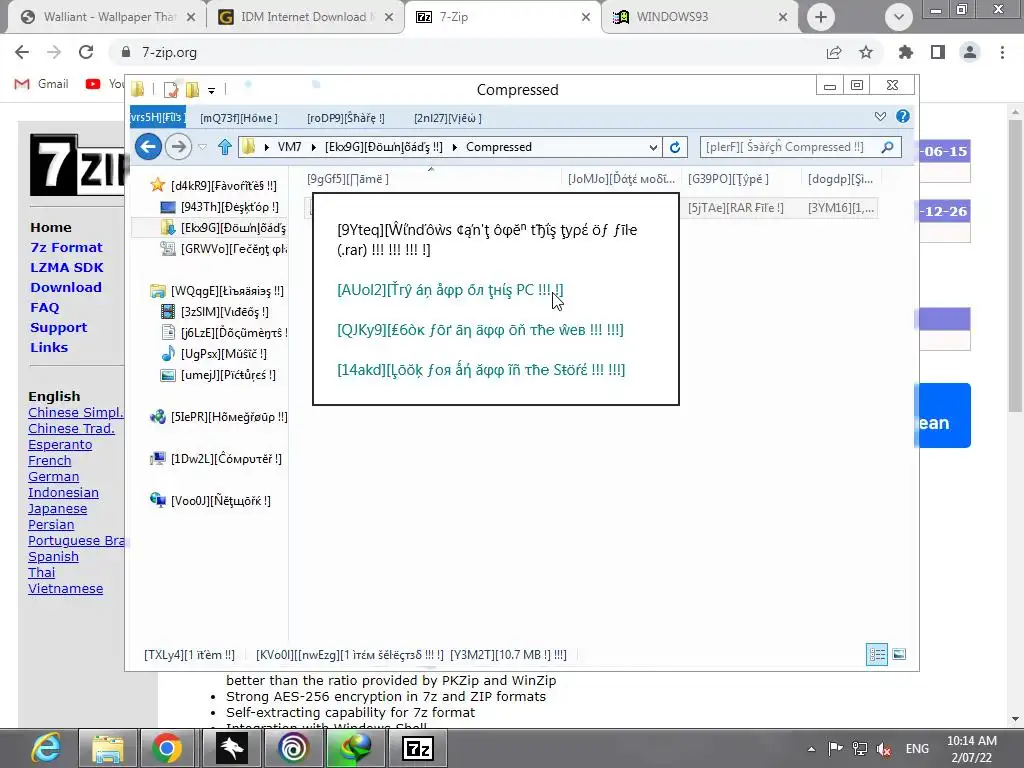1024x768 pixels.
Task: Open Download link on 7-Zip site
Action: coord(66,287)
